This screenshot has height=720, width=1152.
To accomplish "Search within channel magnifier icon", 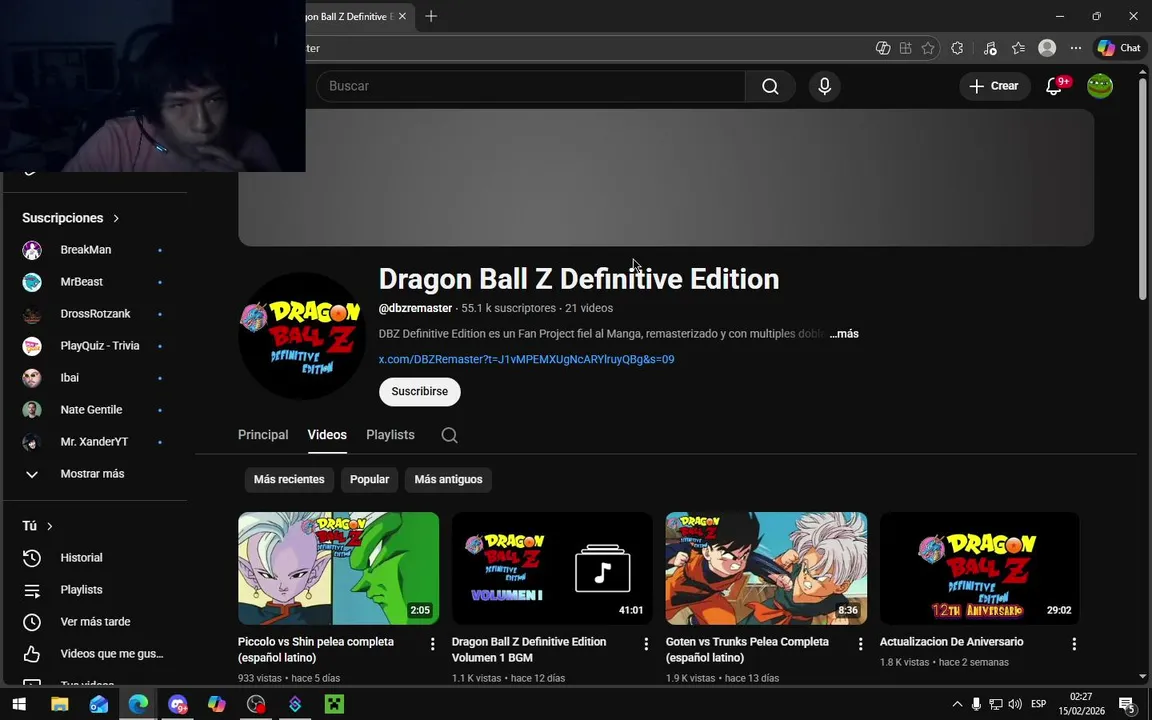I will (x=450, y=435).
